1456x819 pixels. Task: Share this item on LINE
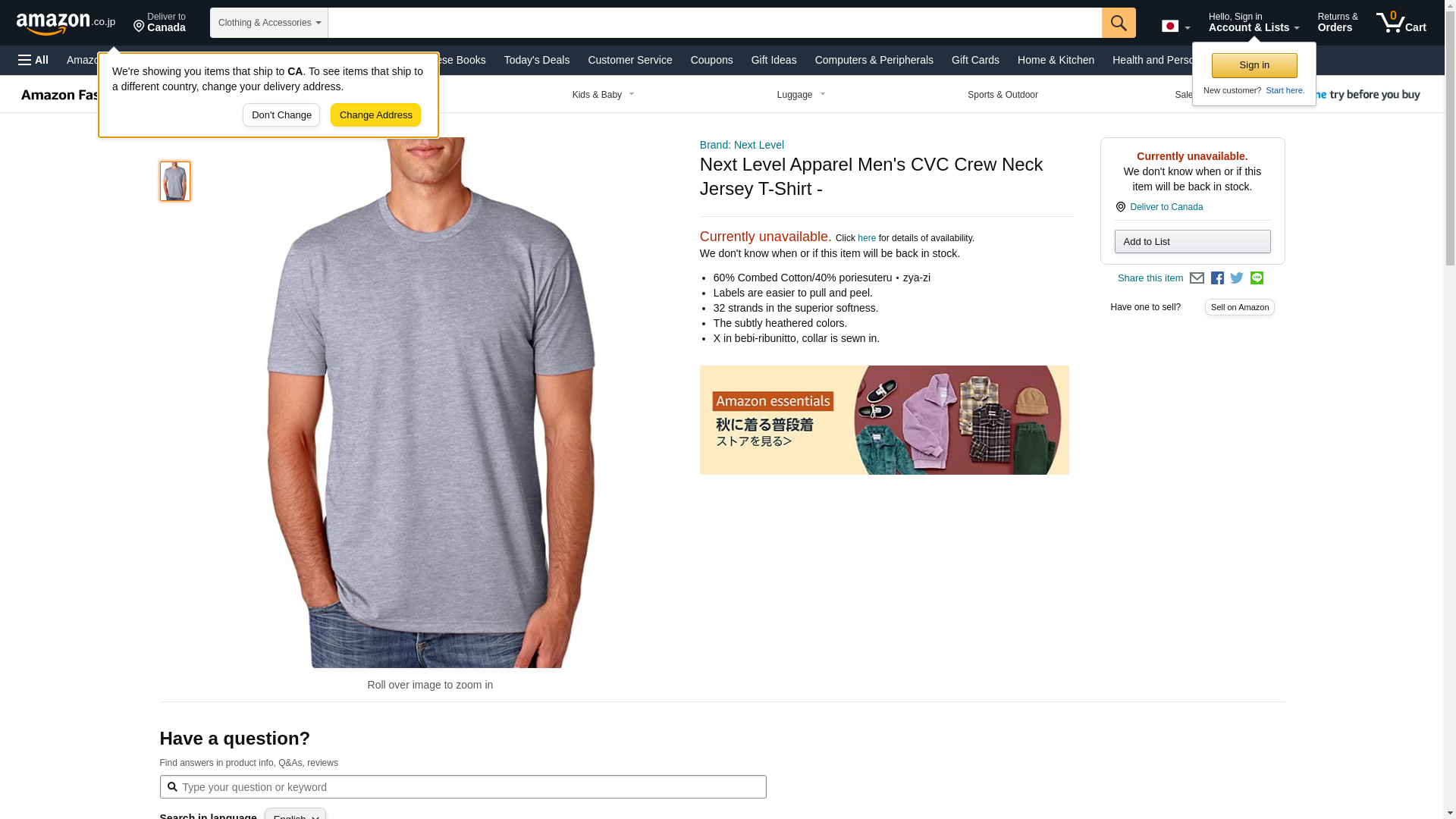tap(1257, 278)
